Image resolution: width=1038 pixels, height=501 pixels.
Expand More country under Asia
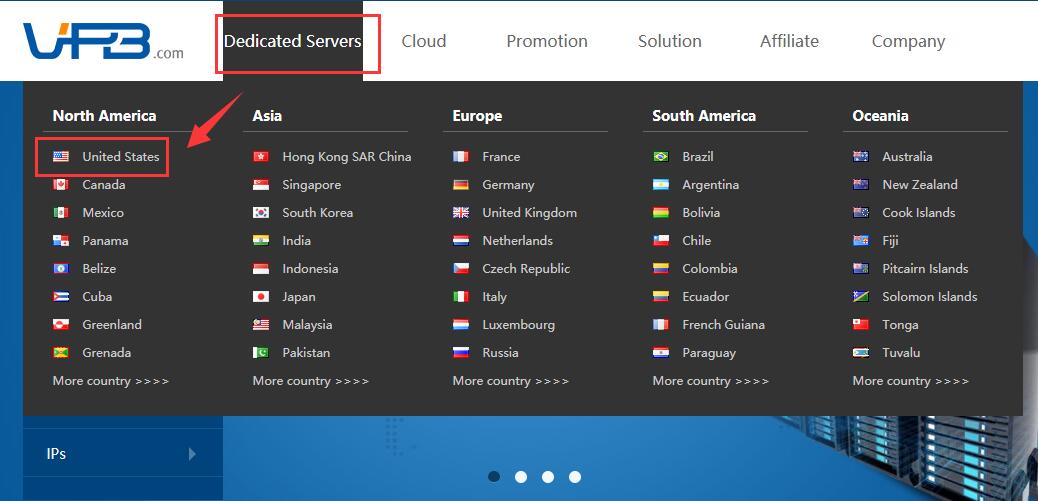[310, 381]
